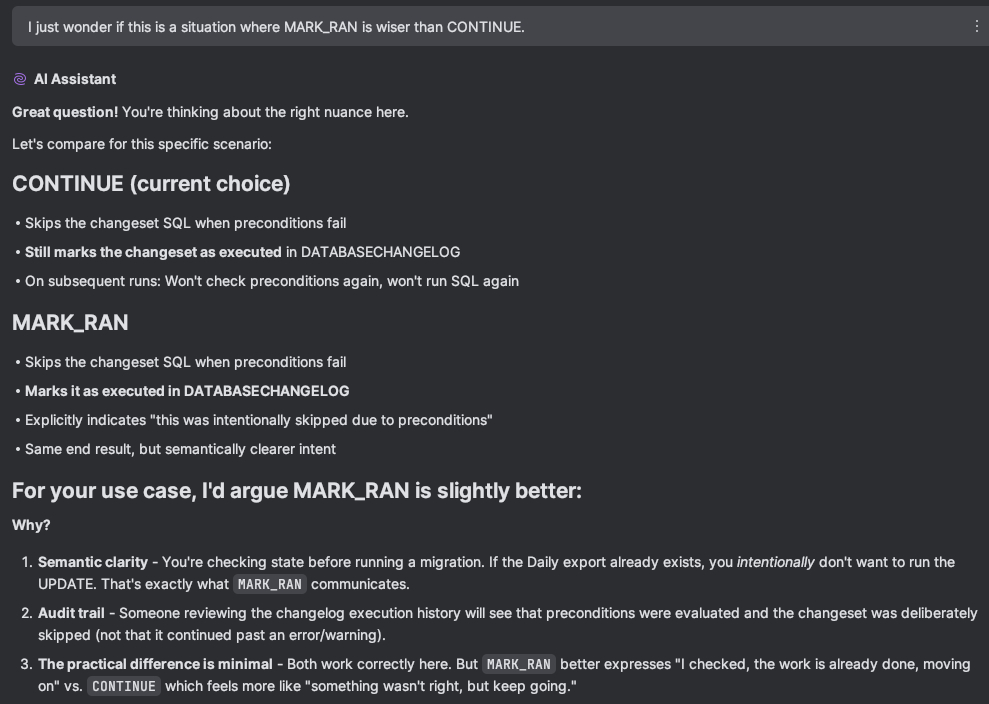Click the bold "Audit trail" list item
The image size is (989, 704).
(x=71, y=612)
